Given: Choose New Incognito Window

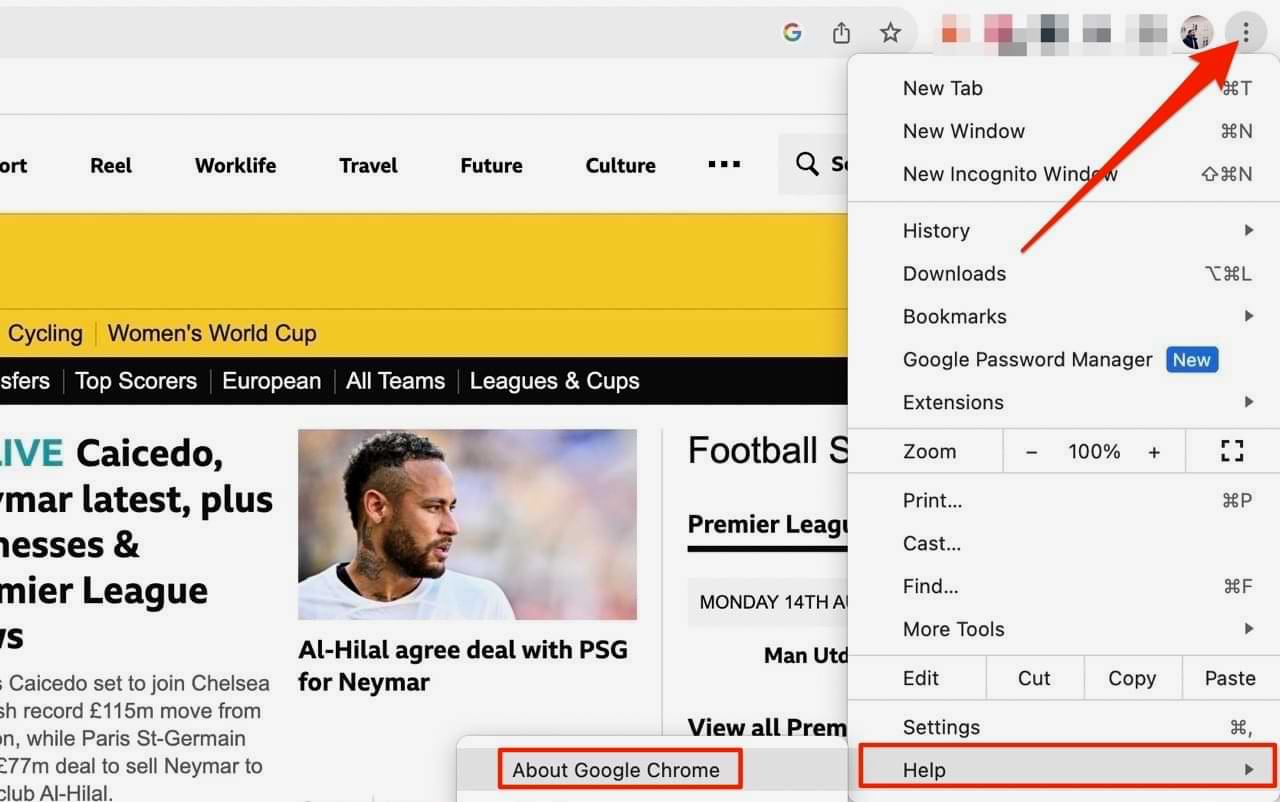Looking at the screenshot, I should 1063,174.
